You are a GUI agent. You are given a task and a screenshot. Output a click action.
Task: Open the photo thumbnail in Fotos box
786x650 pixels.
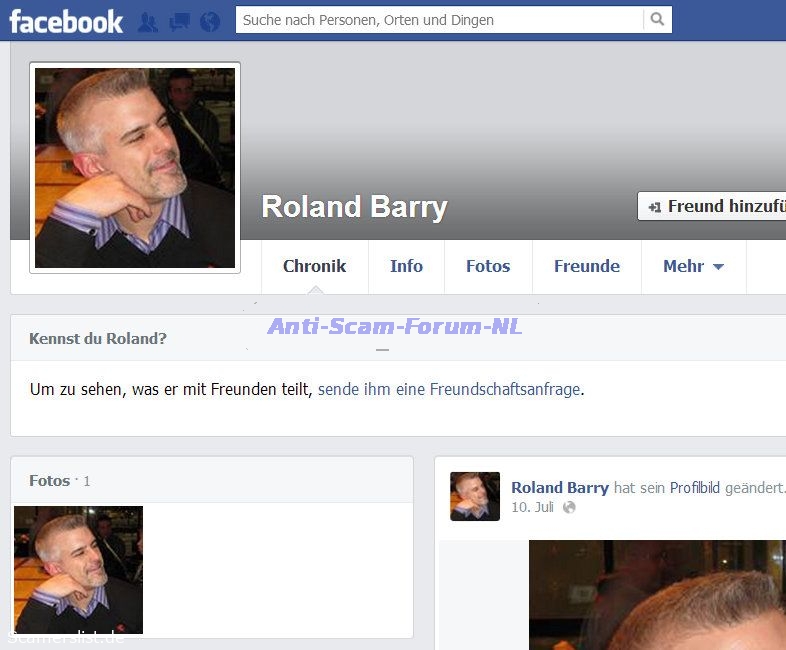click(78, 570)
